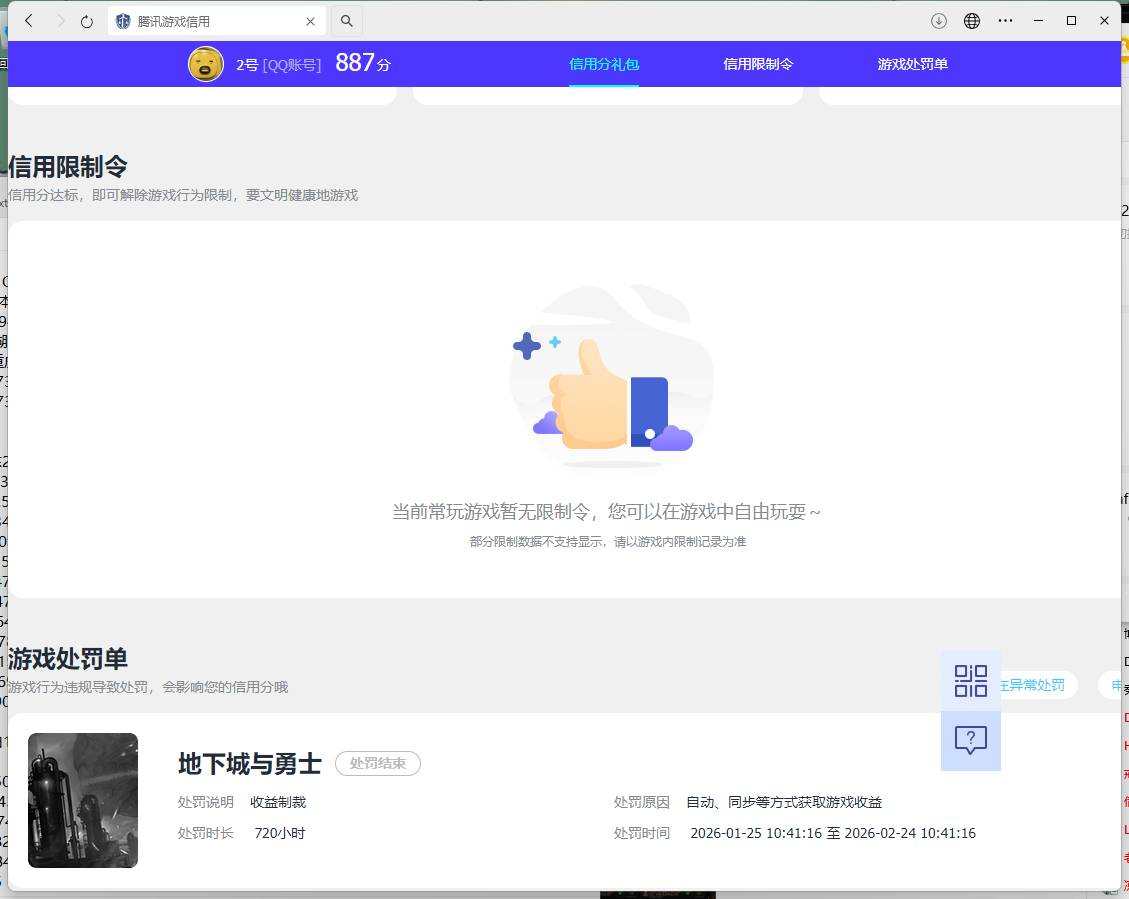The image size is (1129, 899).
Task: Click the 信用限制令 section heading
Action: point(68,166)
